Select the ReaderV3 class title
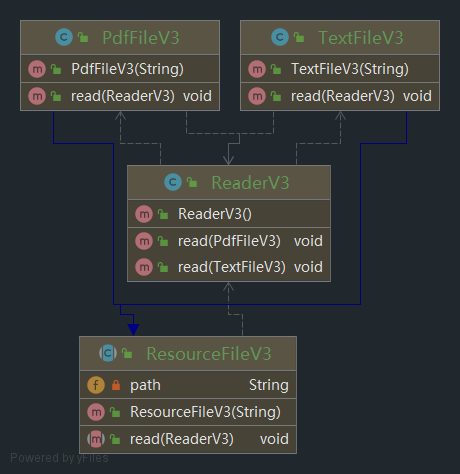The width and height of the screenshot is (460, 474). 250,183
